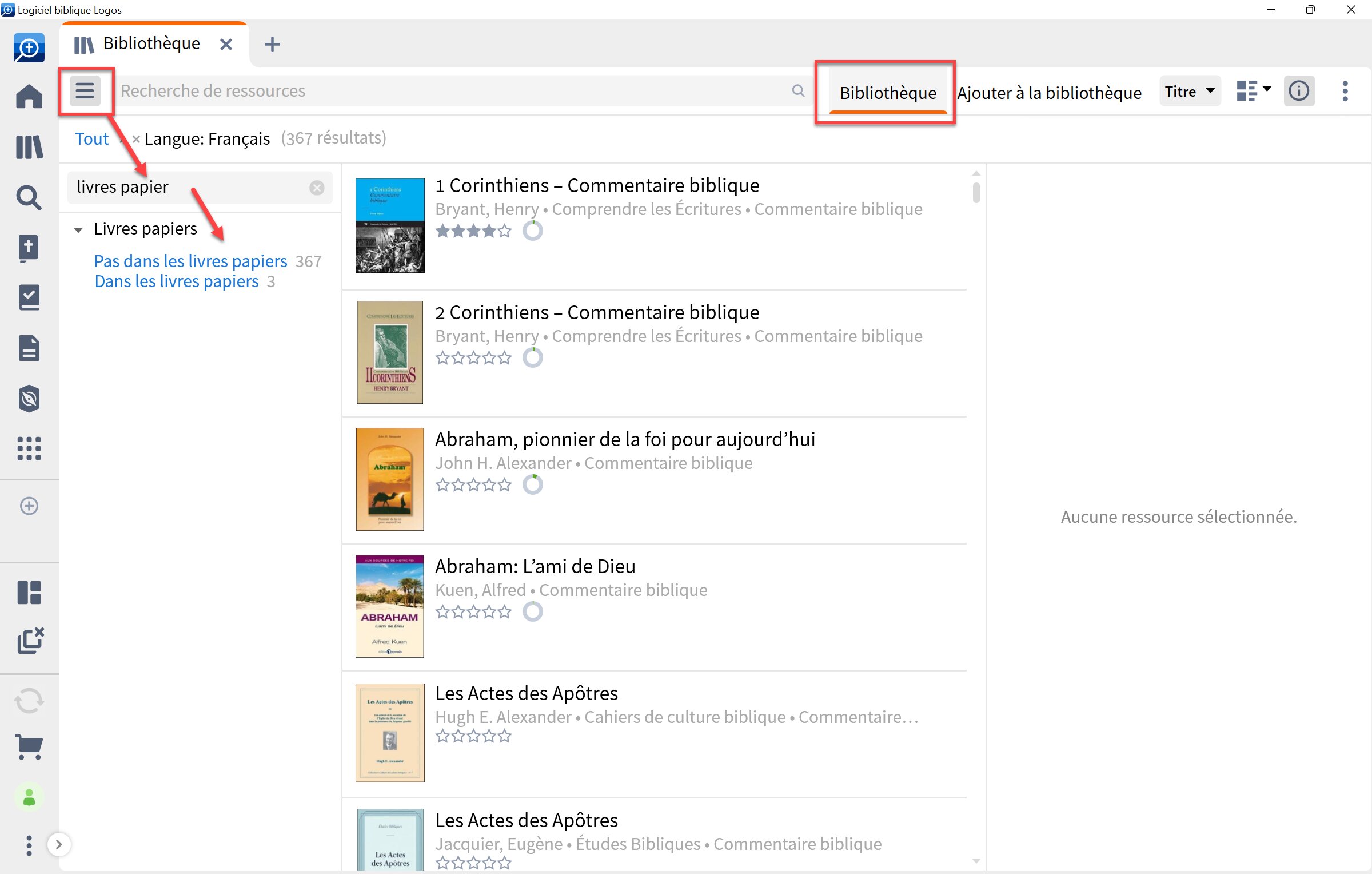
Task: Toggle the information panel icon
Action: (x=1299, y=90)
